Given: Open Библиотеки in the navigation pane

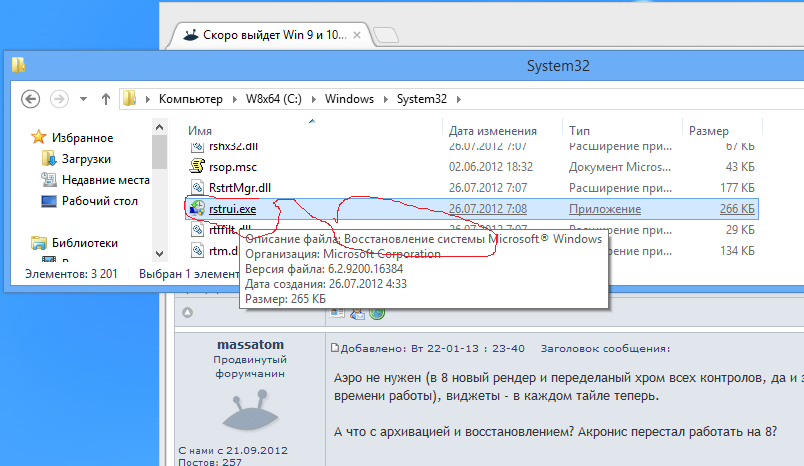Looking at the screenshot, I should 85,242.
